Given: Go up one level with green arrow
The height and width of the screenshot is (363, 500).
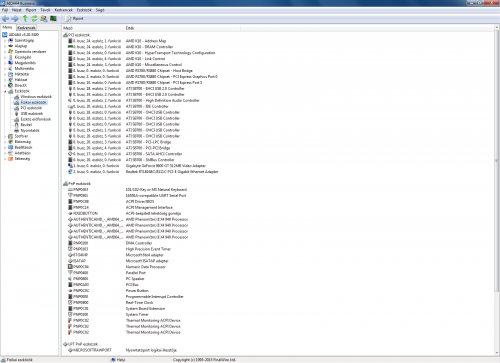Looking at the screenshot, I should (x=25, y=19).
